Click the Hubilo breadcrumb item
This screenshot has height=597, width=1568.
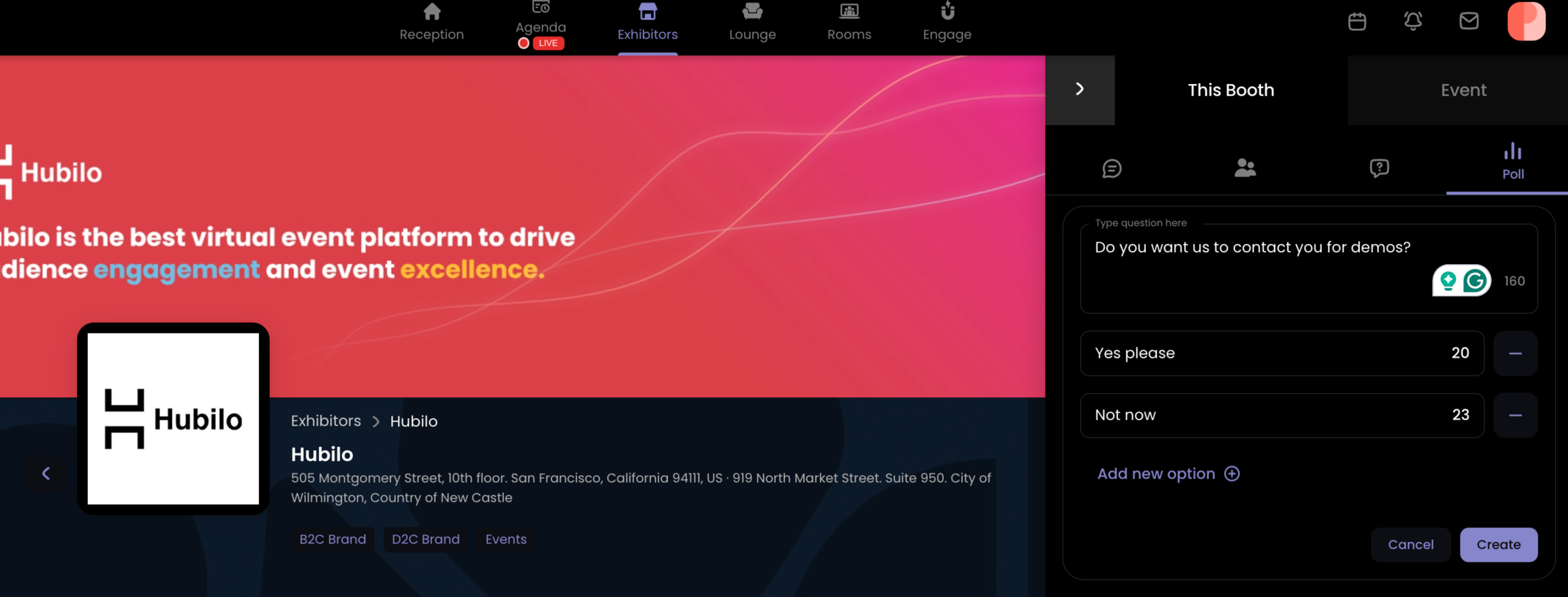coord(413,422)
